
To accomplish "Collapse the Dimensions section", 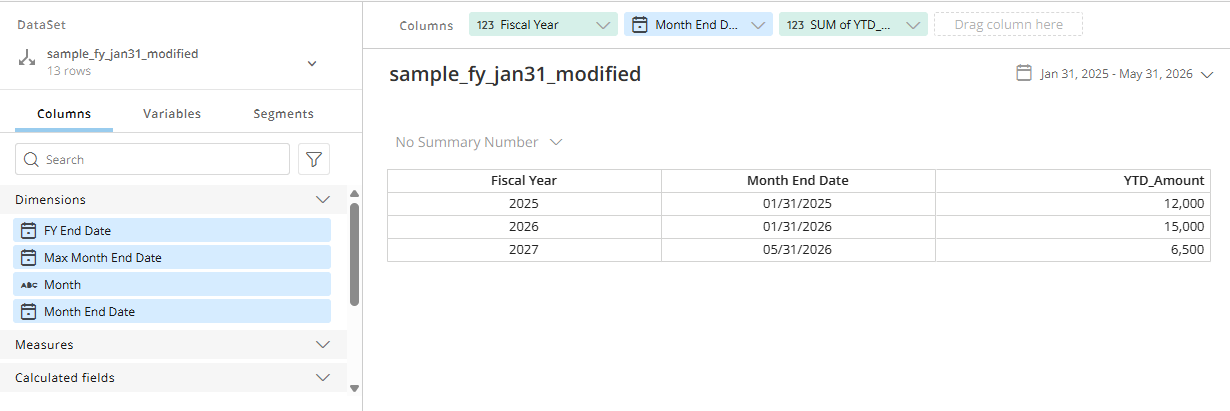I will (322, 200).
